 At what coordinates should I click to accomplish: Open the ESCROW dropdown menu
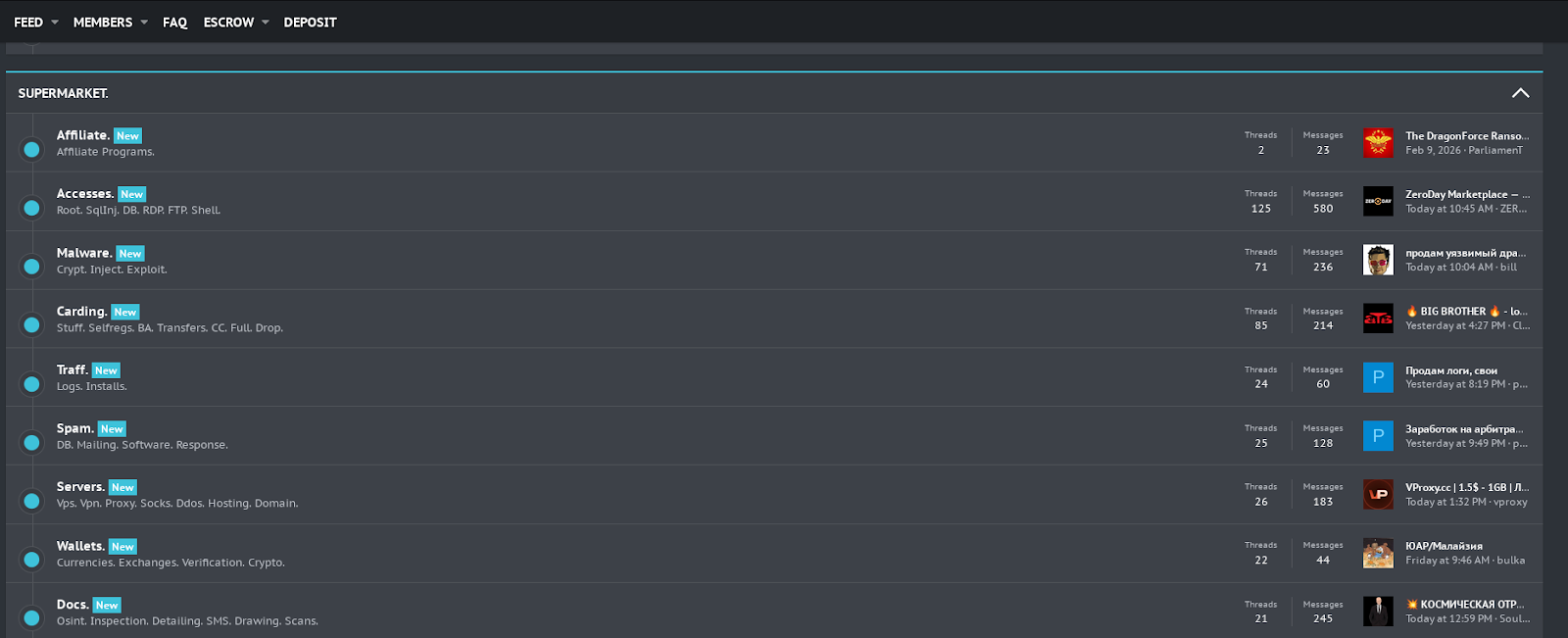228,22
